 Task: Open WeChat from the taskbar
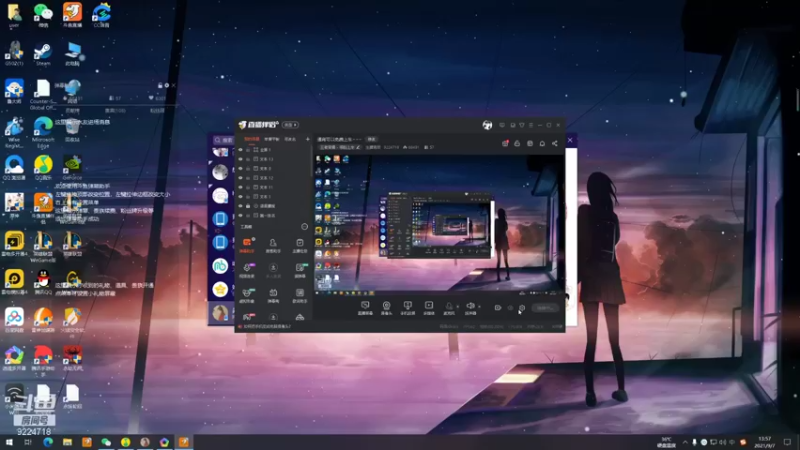tap(106, 442)
